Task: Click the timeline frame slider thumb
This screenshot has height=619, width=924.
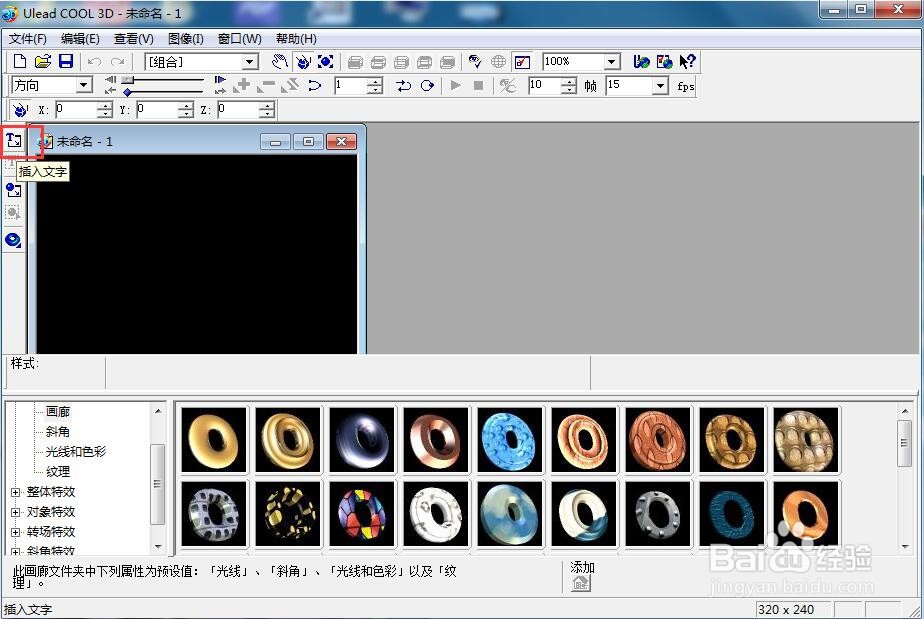Action: pos(128,80)
